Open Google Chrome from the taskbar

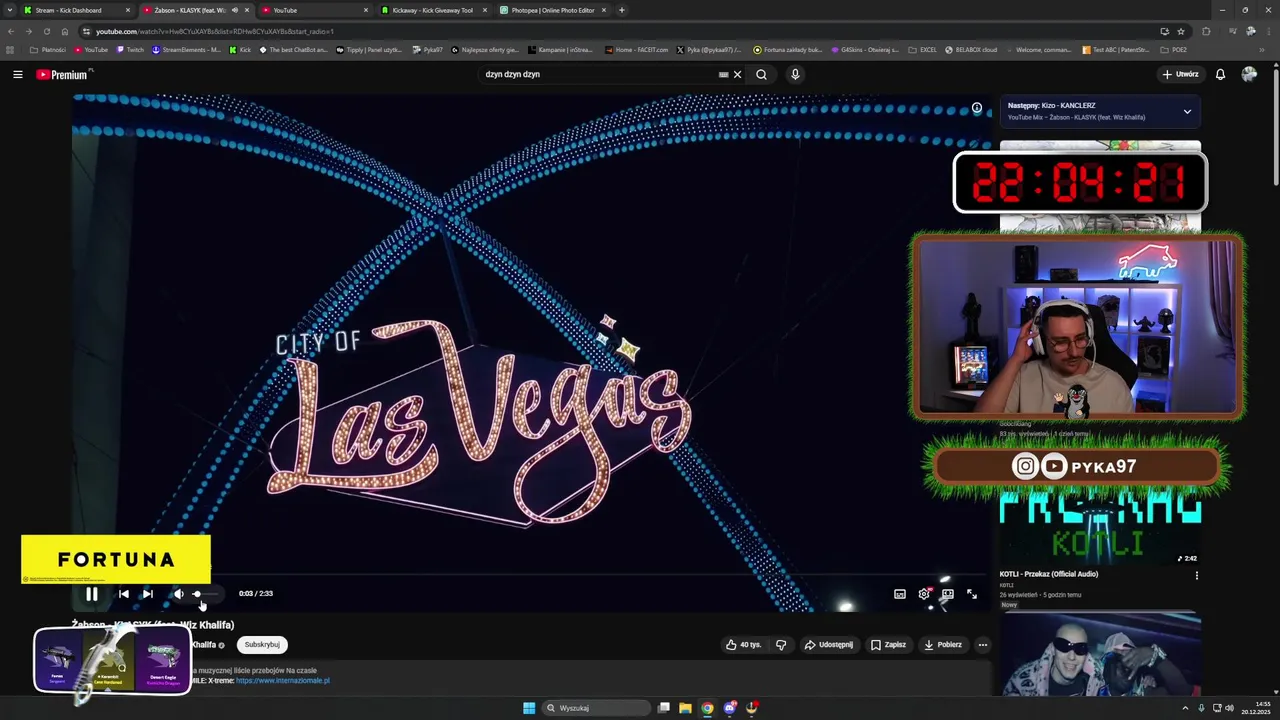tap(707, 708)
